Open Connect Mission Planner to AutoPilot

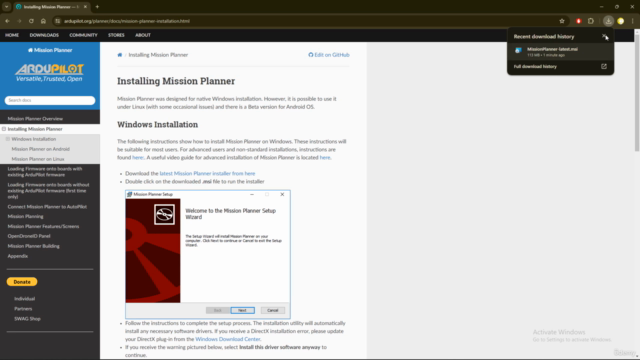tap(47, 207)
